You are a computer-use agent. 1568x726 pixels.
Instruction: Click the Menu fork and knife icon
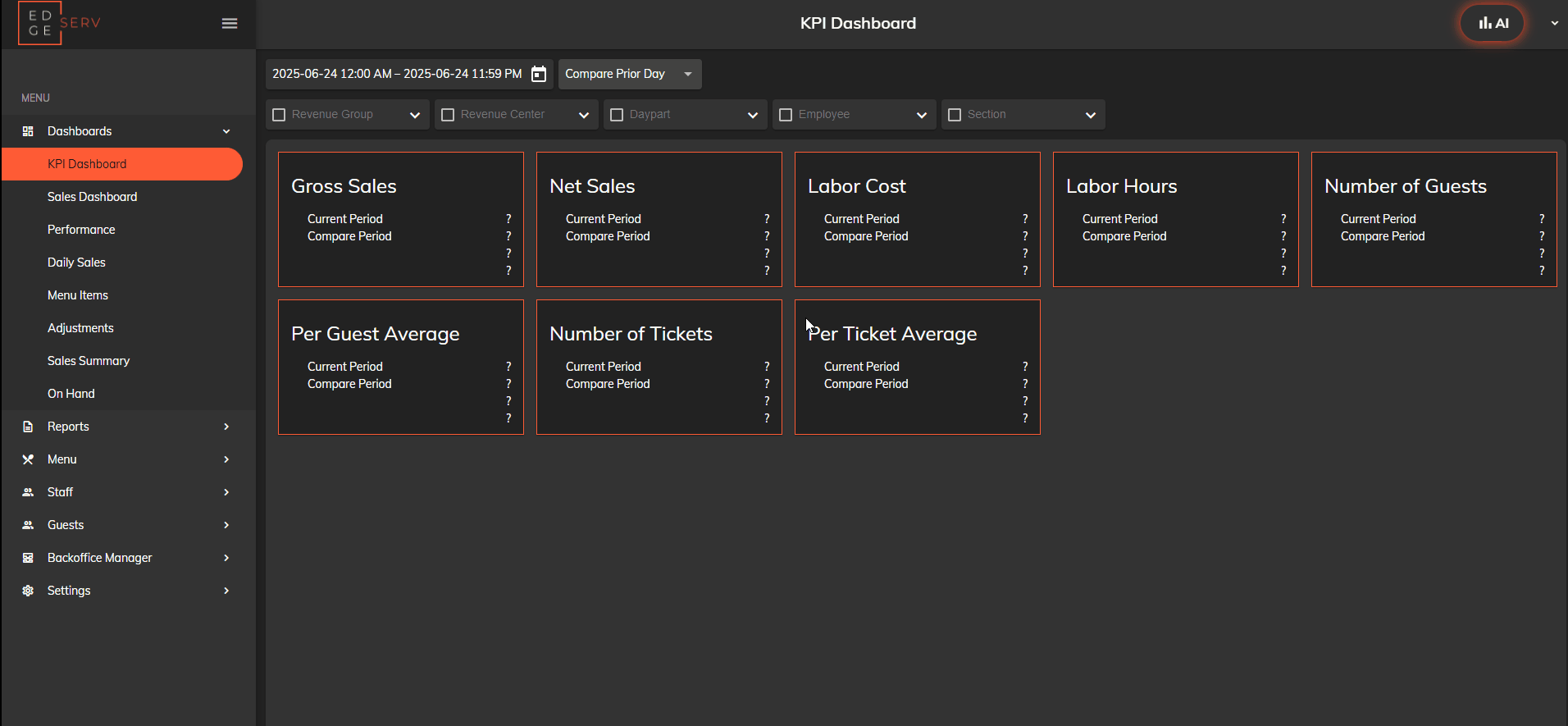pos(28,459)
